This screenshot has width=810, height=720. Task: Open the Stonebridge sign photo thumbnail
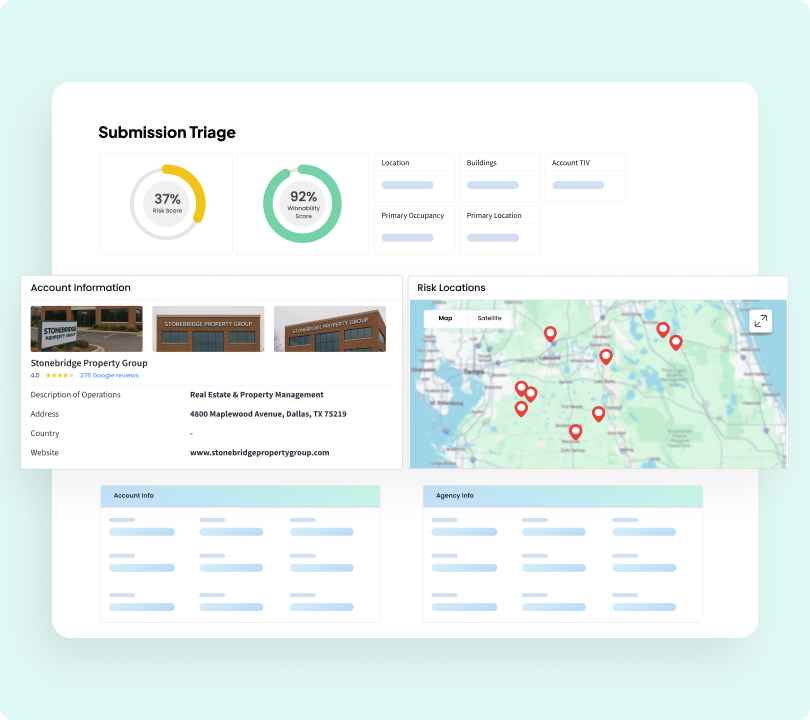[87, 329]
